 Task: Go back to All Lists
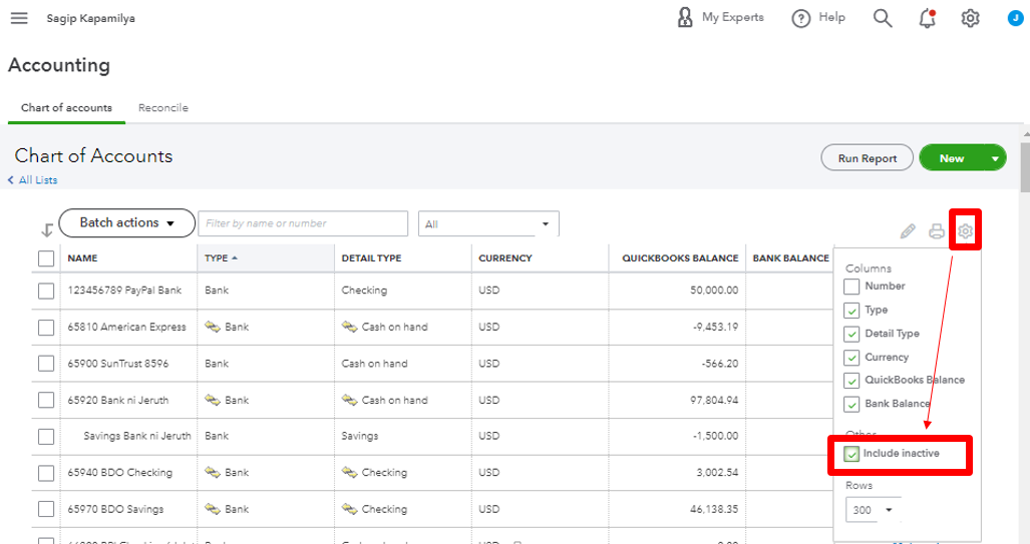coord(33,180)
